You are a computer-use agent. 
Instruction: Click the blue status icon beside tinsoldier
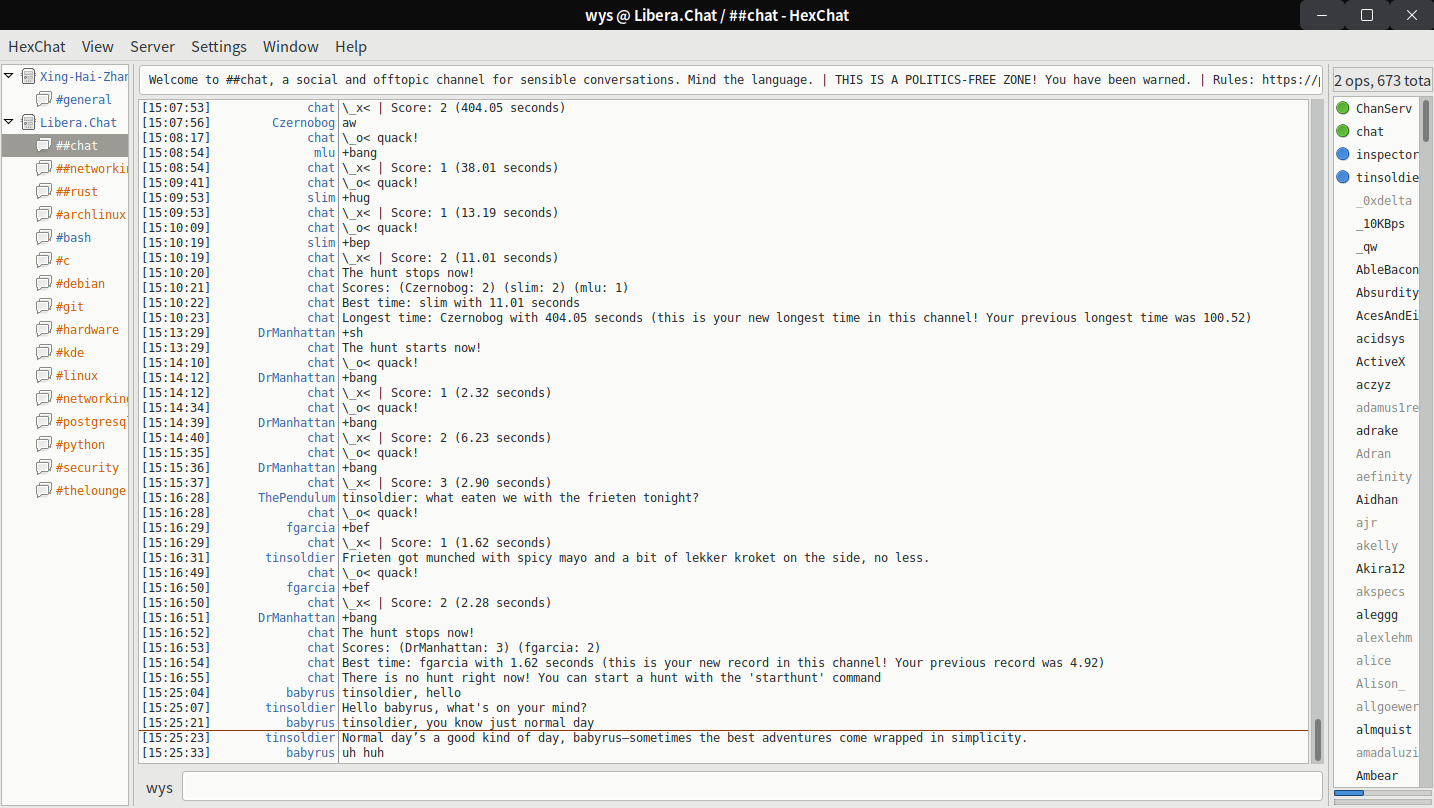pos(1343,177)
